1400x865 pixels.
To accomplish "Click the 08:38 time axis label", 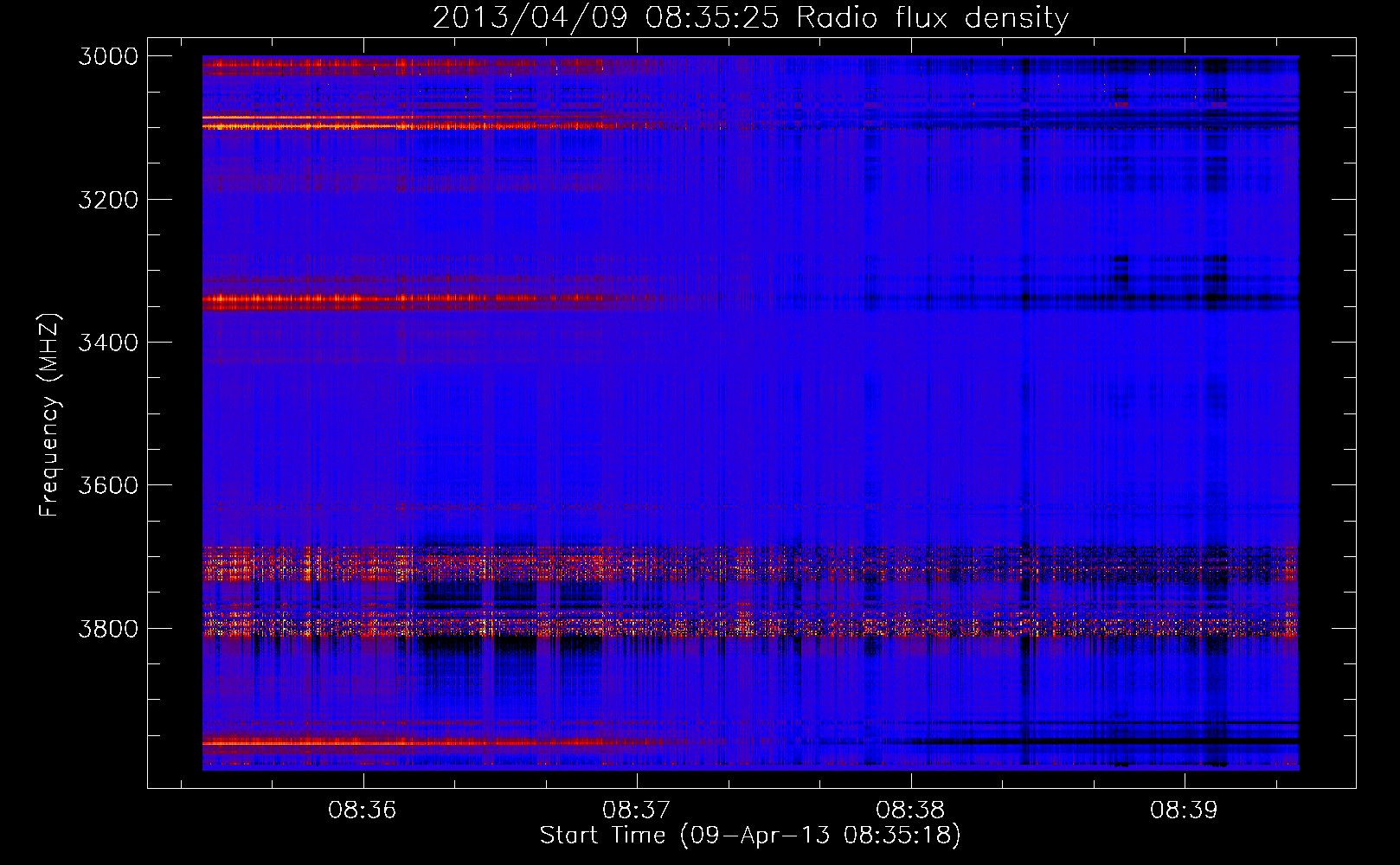I will point(909,810).
